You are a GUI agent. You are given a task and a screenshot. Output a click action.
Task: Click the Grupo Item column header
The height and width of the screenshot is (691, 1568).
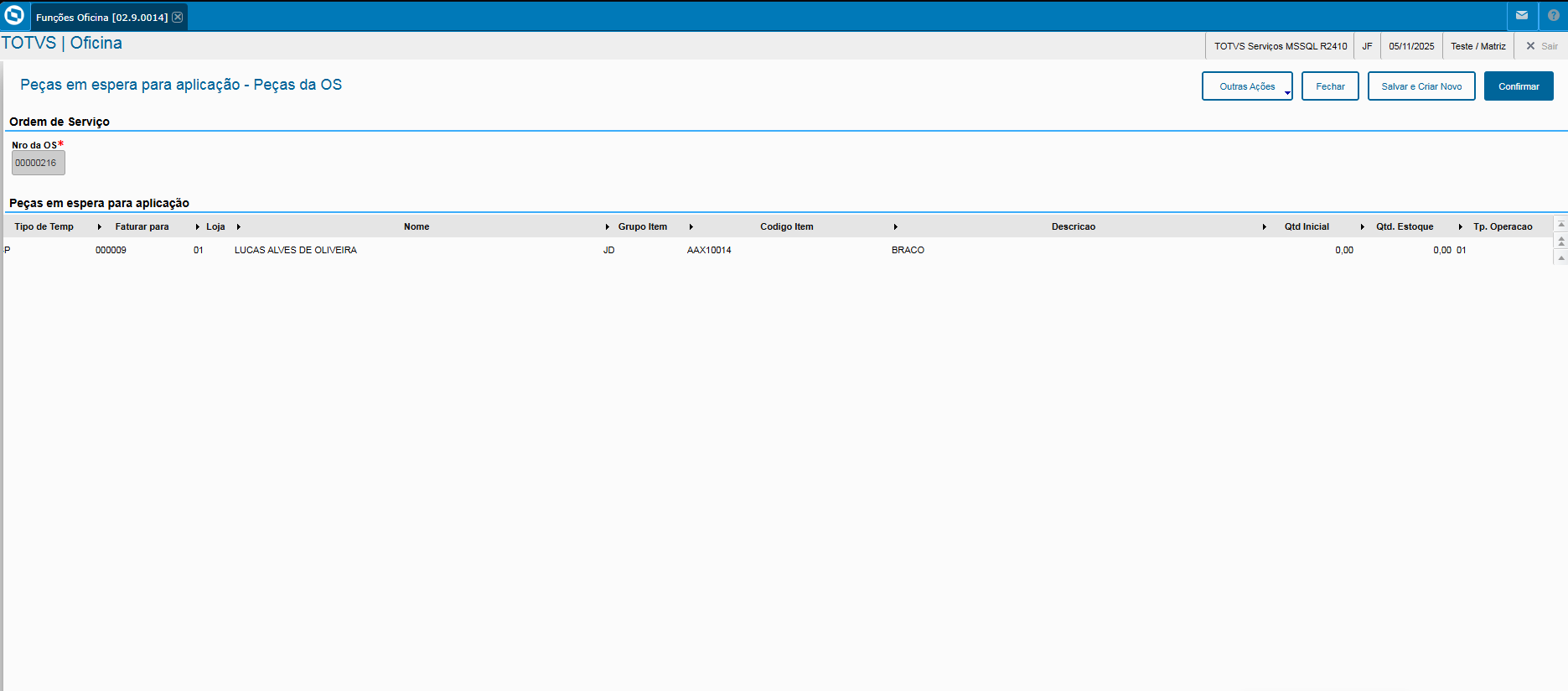[643, 226]
